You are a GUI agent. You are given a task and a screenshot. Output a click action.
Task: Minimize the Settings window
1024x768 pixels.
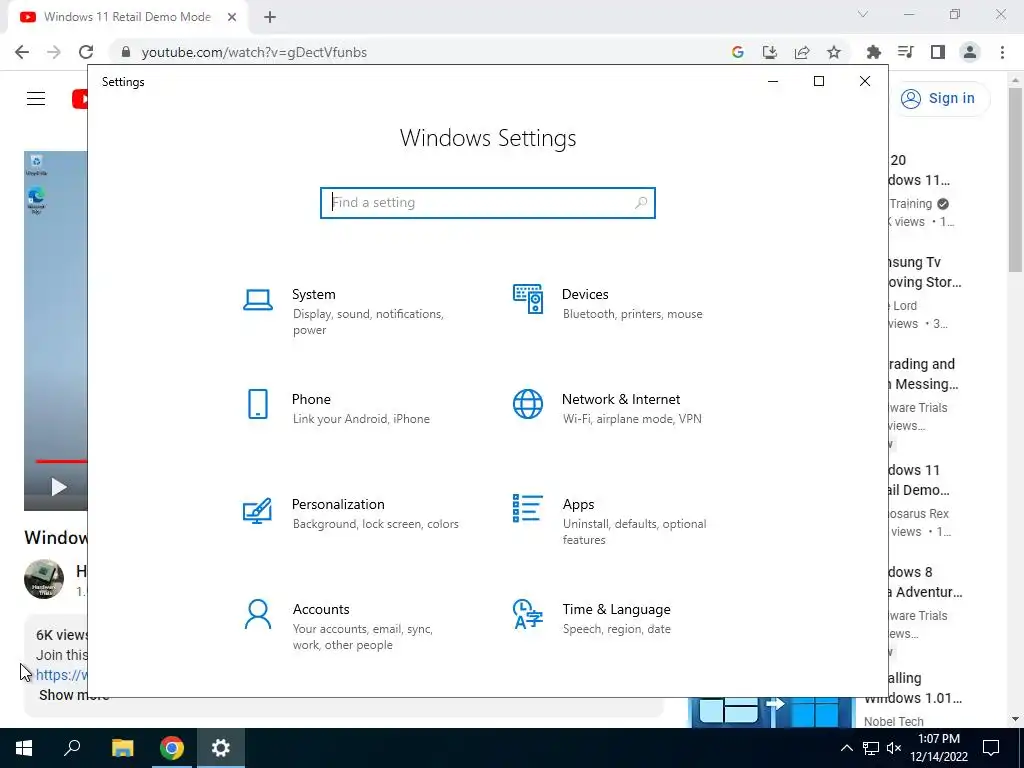click(x=773, y=81)
